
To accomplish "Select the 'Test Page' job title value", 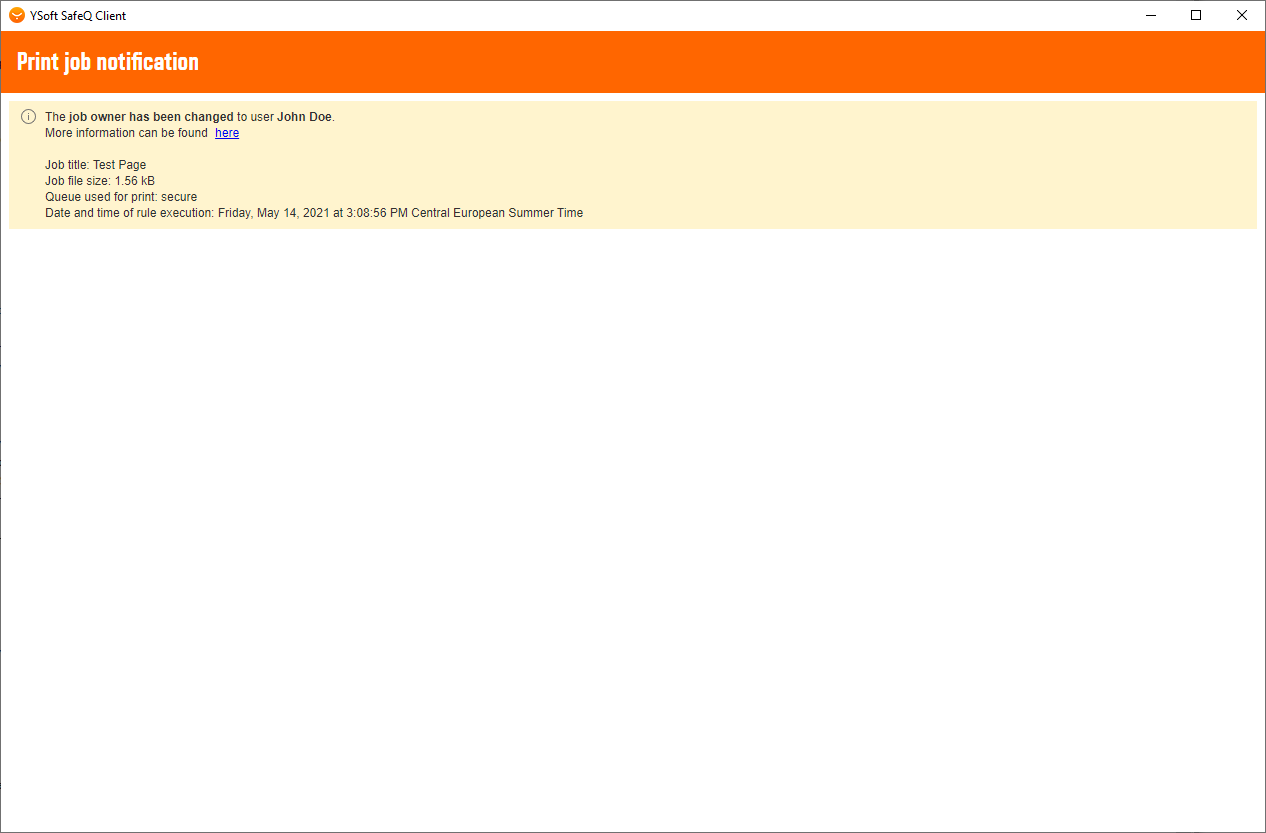I will [x=120, y=165].
